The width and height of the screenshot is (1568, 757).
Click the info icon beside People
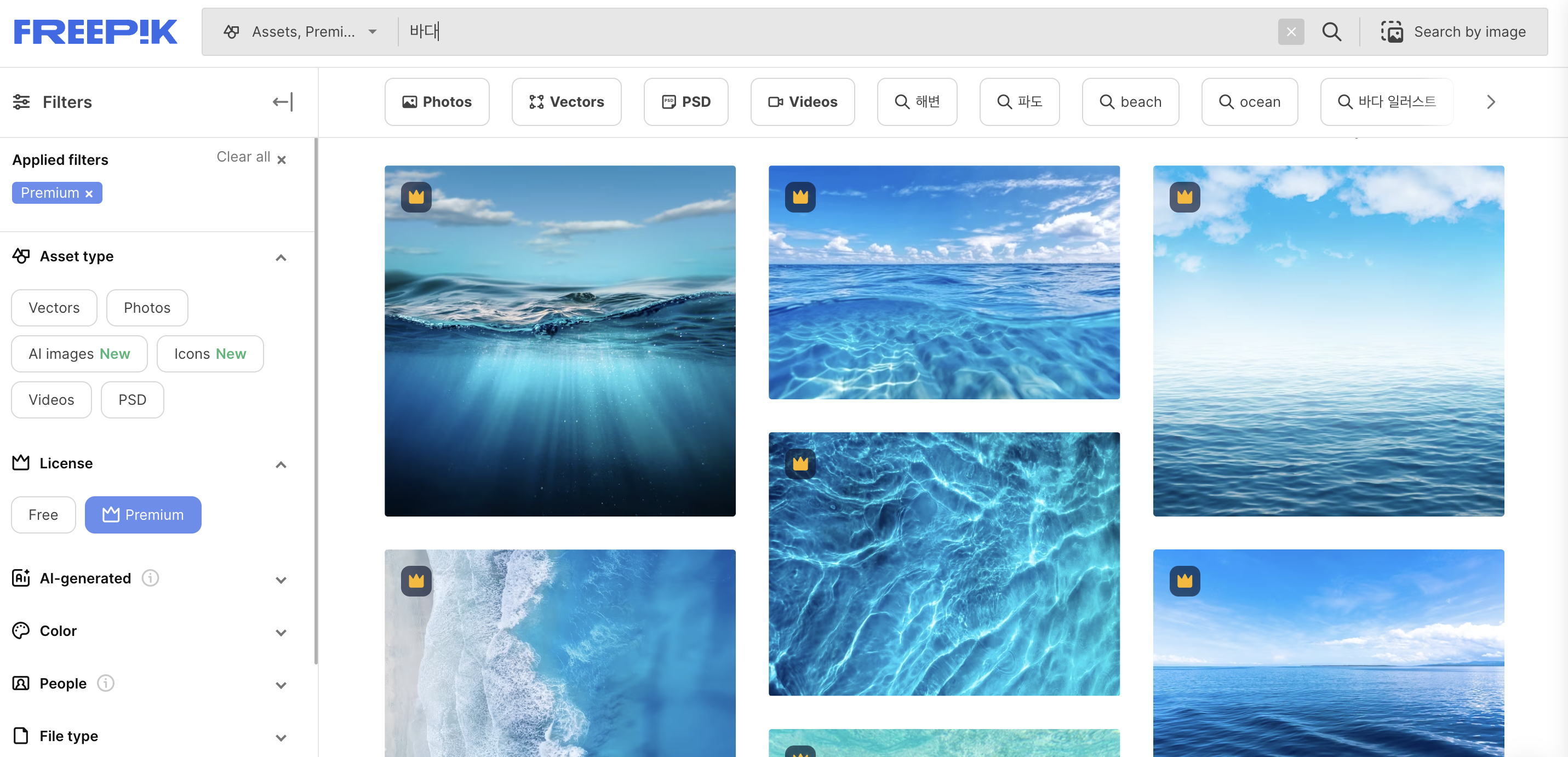click(106, 683)
